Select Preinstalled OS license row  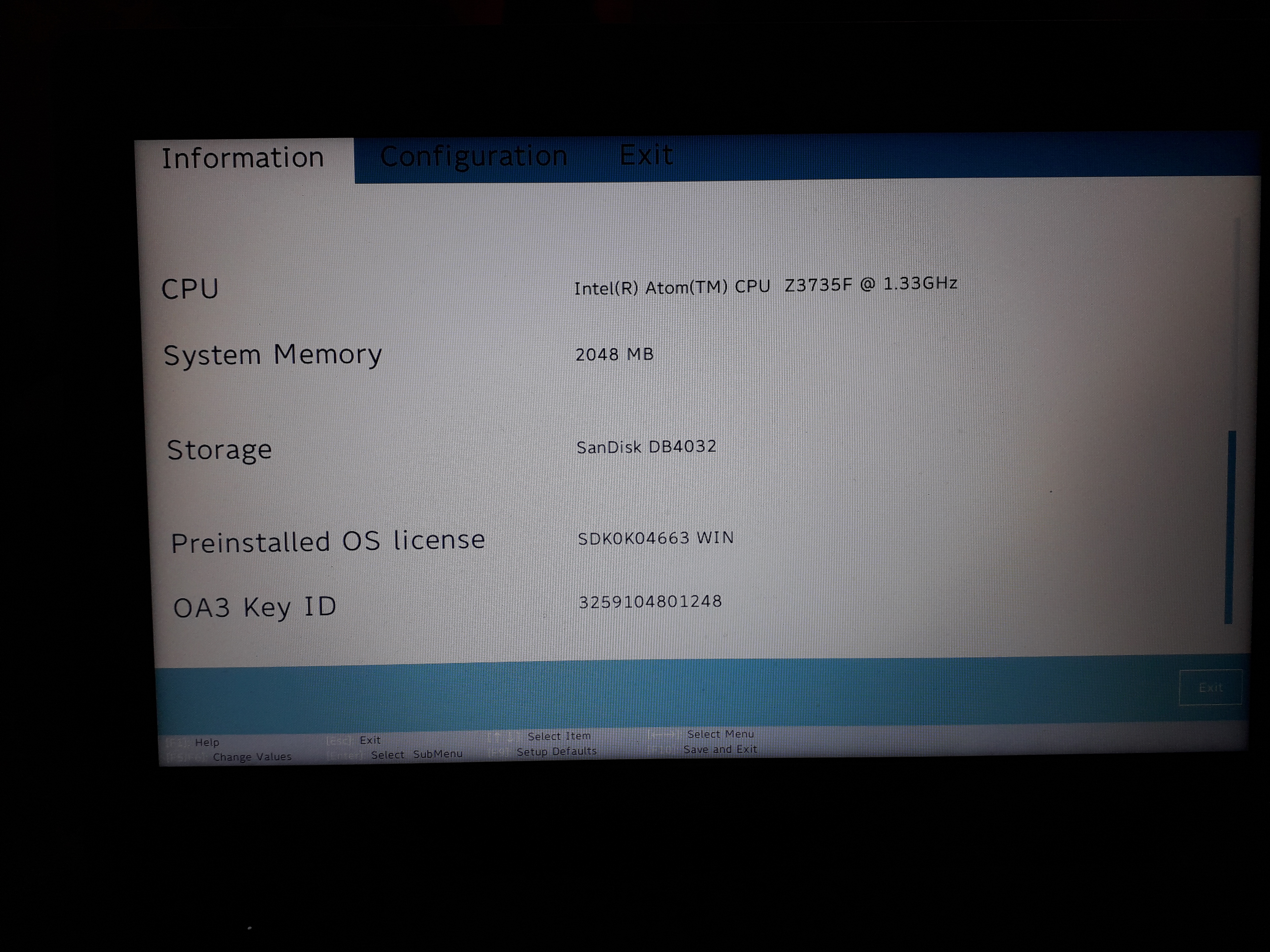pos(328,541)
